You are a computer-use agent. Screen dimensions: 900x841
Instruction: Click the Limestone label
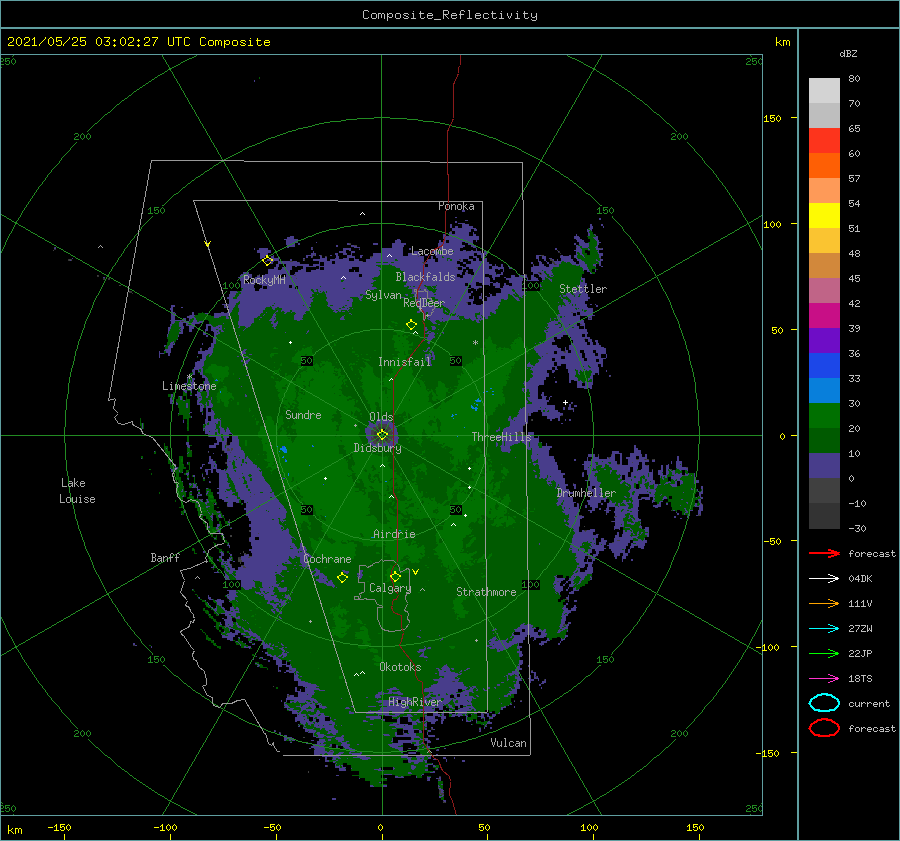pyautogui.click(x=189, y=386)
